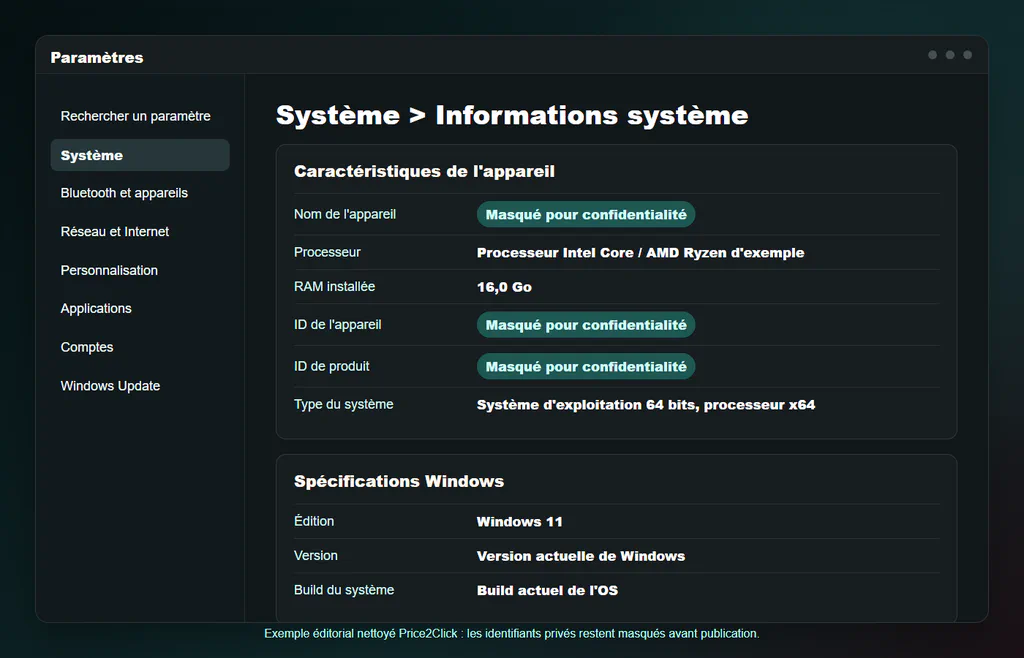Select the ID de l'appareil label

(338, 324)
